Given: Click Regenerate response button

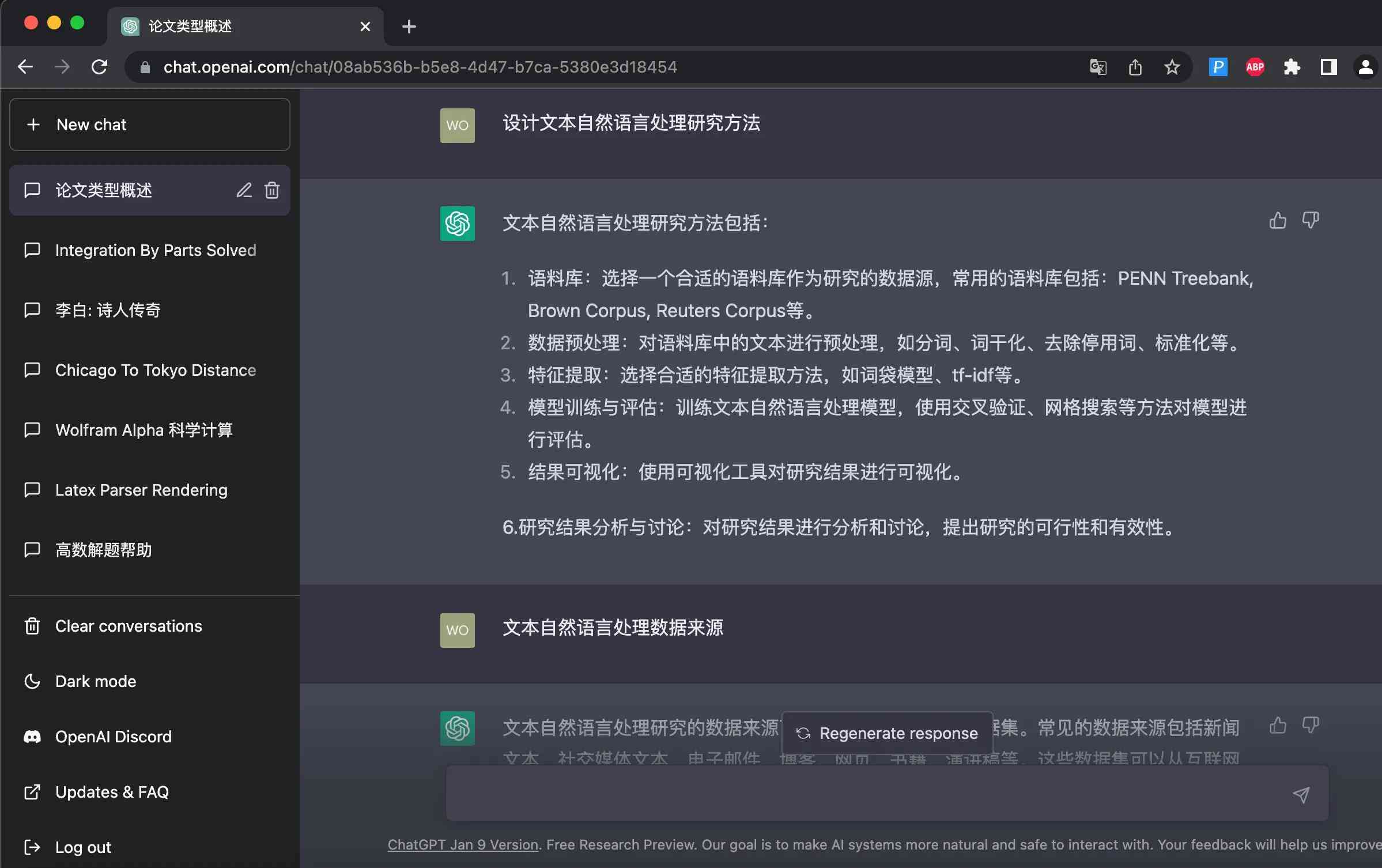Looking at the screenshot, I should pos(887,733).
